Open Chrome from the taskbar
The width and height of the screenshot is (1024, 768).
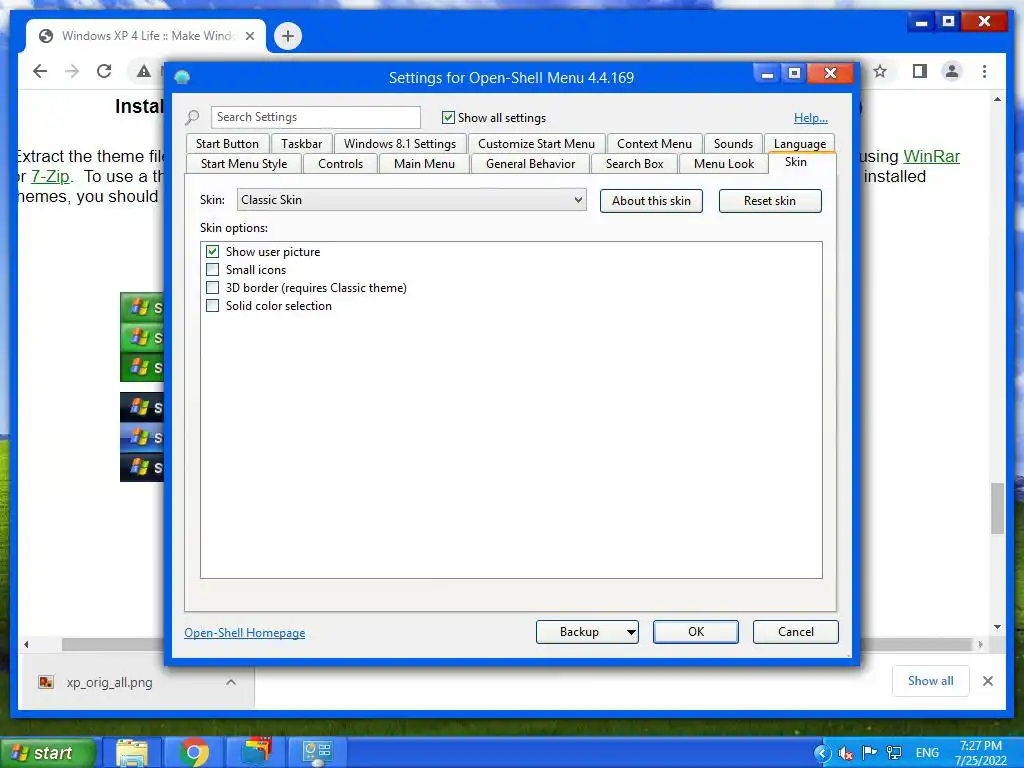(193, 753)
